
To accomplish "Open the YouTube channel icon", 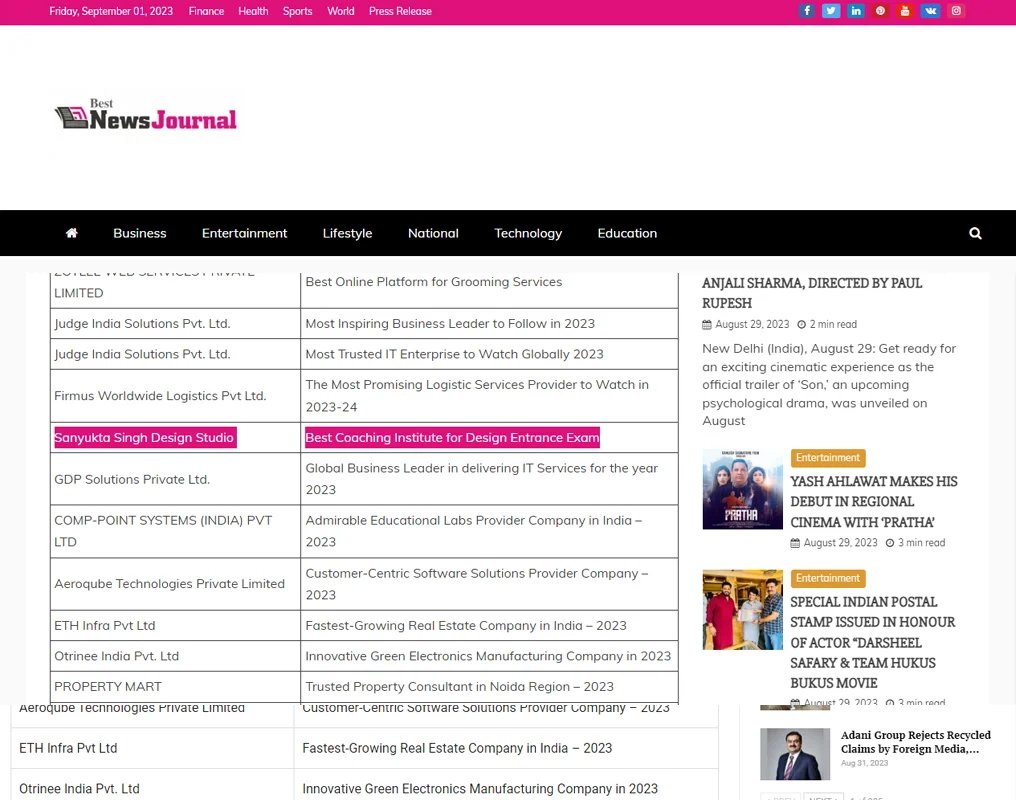I will [x=905, y=11].
